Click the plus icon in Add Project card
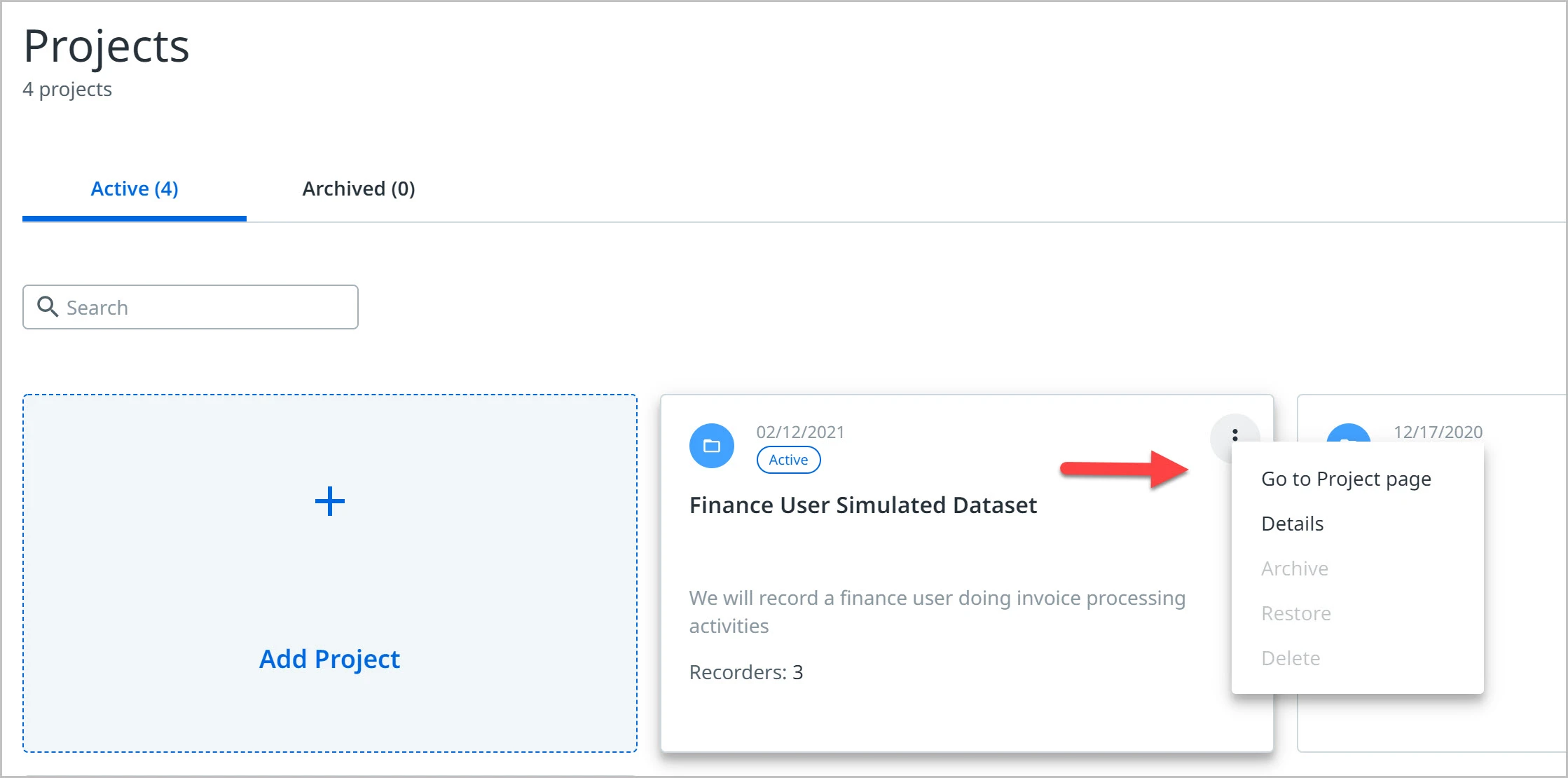1568x778 pixels. (x=329, y=502)
